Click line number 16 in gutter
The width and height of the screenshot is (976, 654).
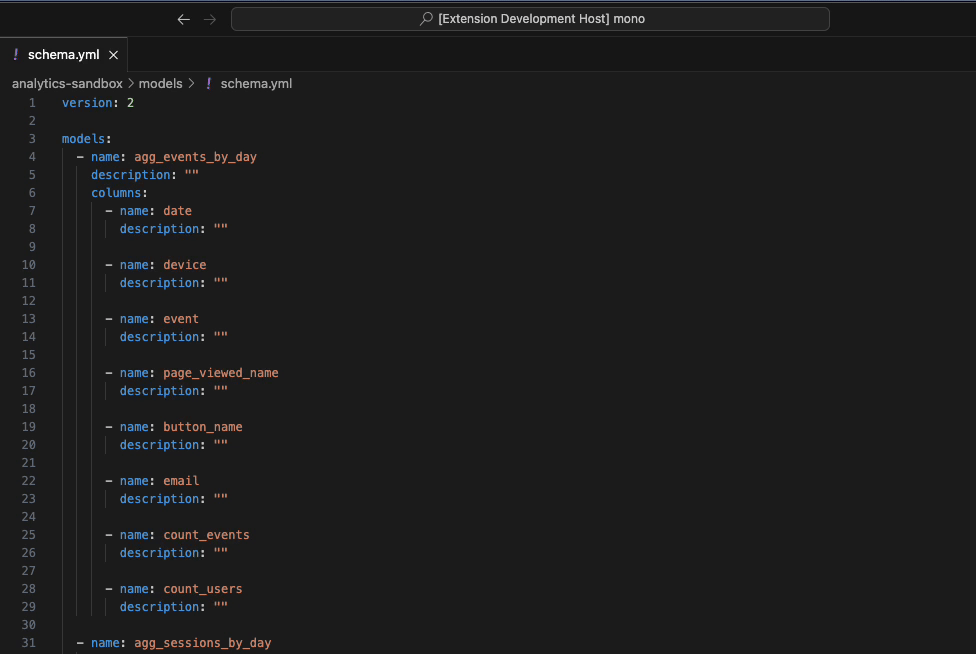click(x=29, y=373)
